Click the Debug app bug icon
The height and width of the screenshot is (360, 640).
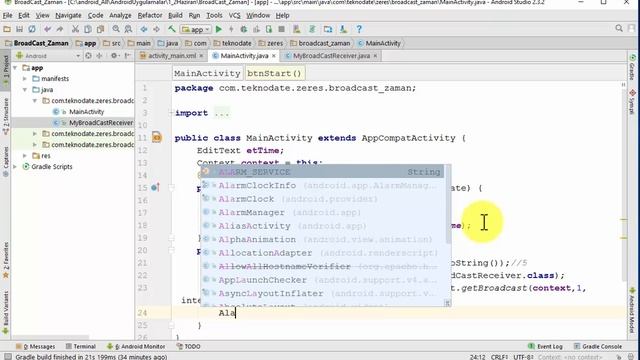(244, 29)
